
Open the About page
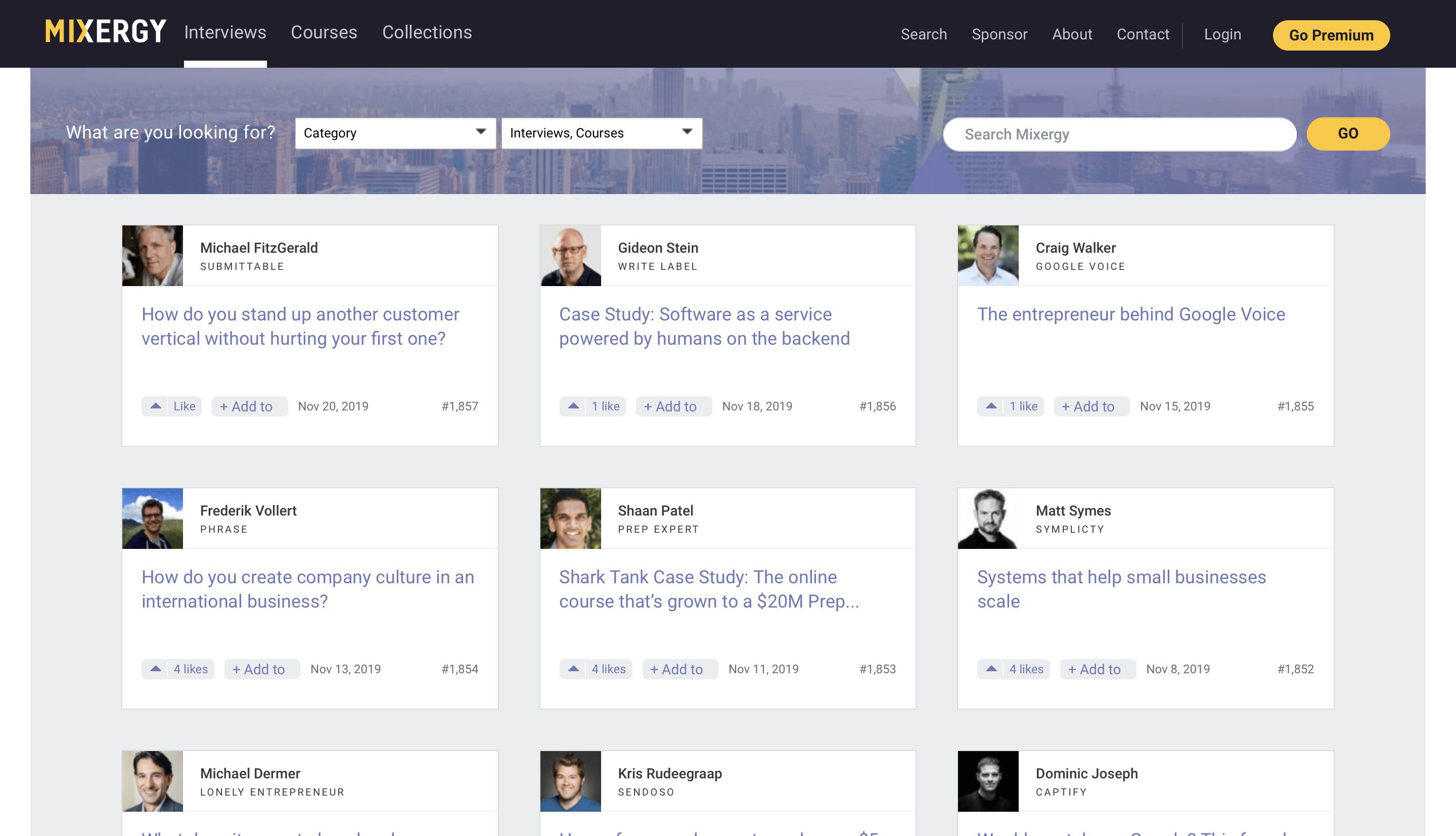1072,34
